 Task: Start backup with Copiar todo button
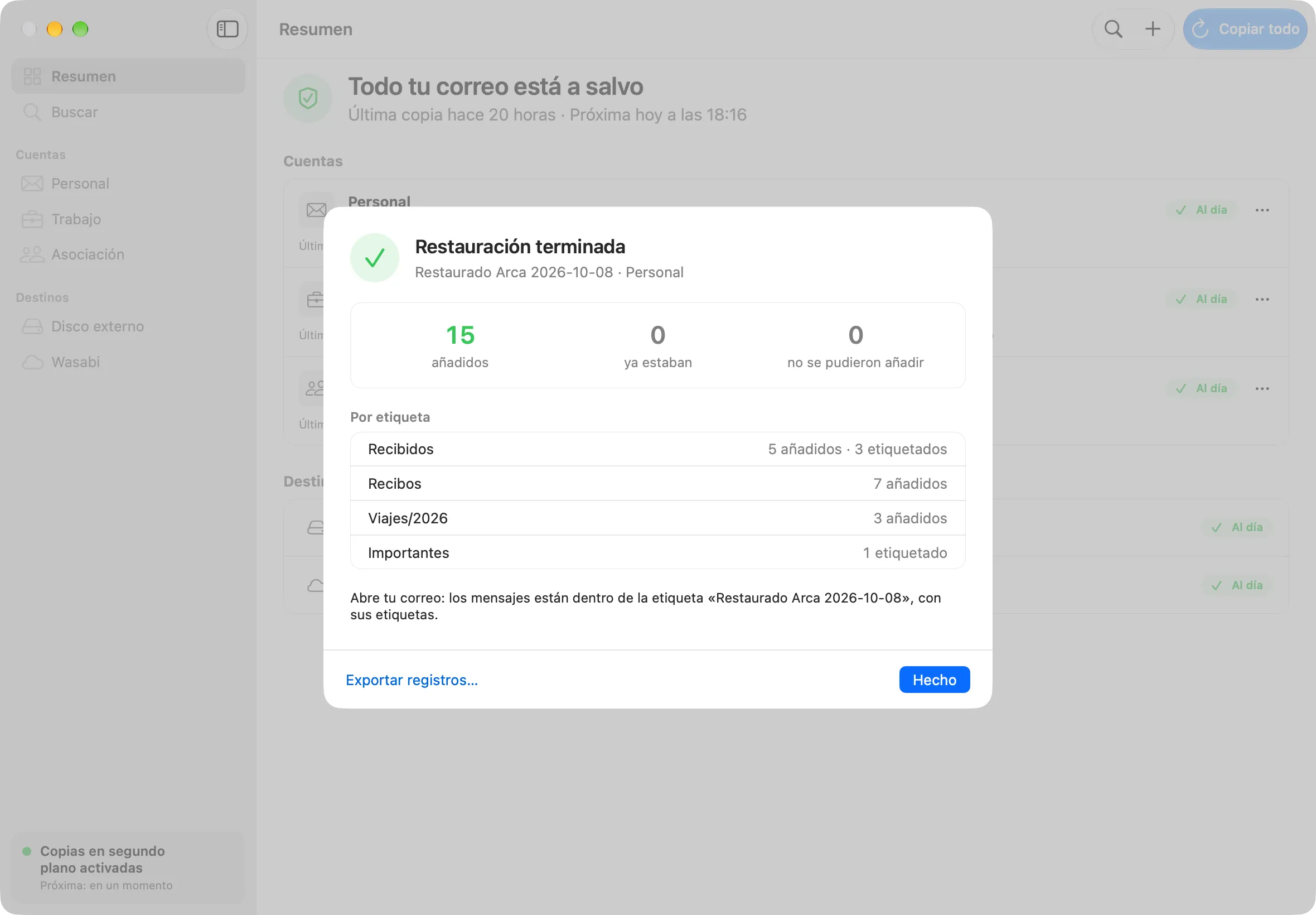(x=1245, y=28)
